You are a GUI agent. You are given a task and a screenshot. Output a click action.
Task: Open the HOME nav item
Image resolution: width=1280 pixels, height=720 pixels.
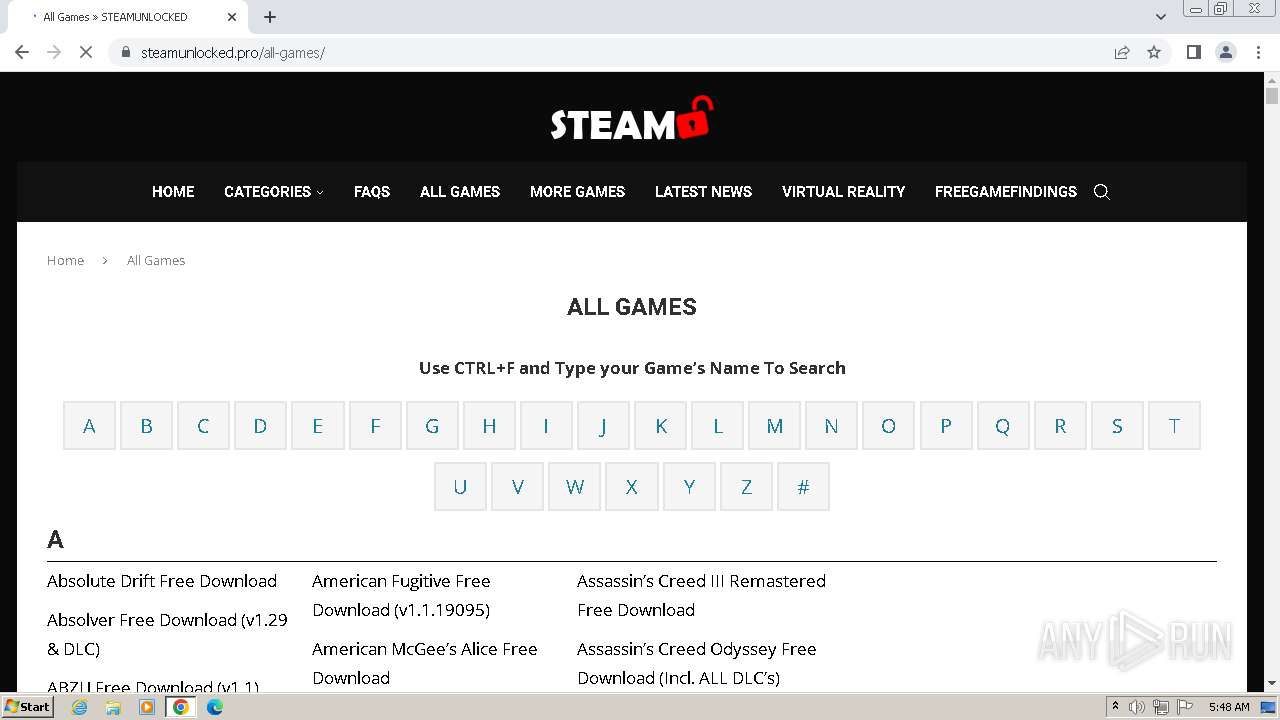[x=173, y=192]
